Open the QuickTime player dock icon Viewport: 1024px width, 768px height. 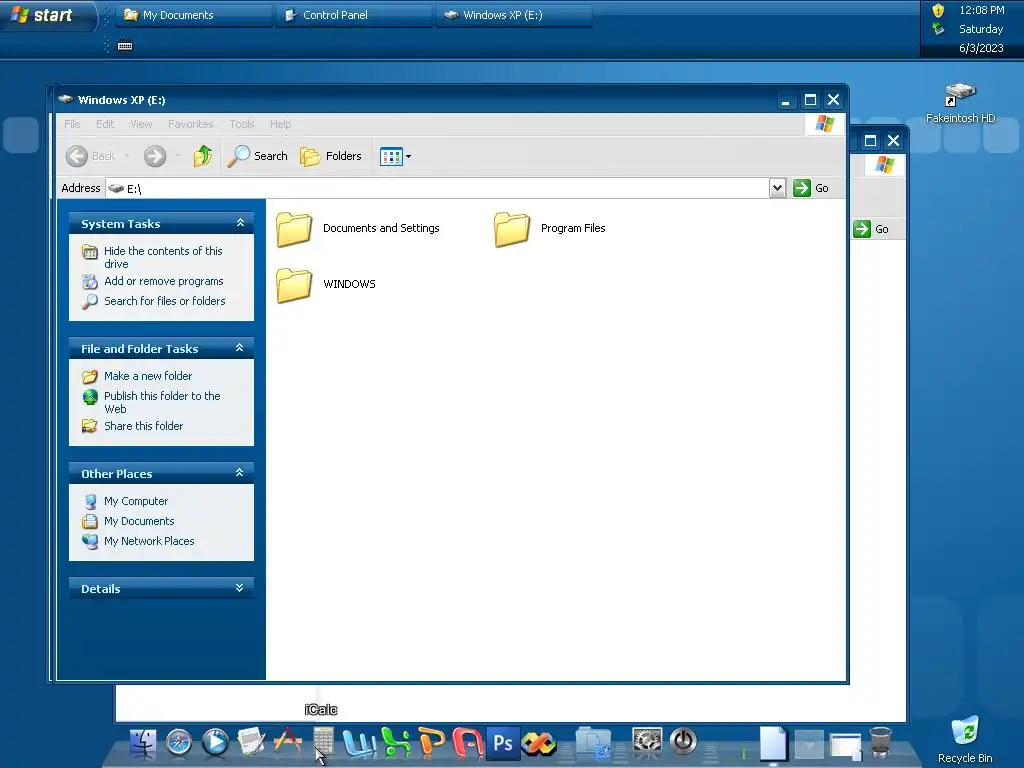click(215, 743)
